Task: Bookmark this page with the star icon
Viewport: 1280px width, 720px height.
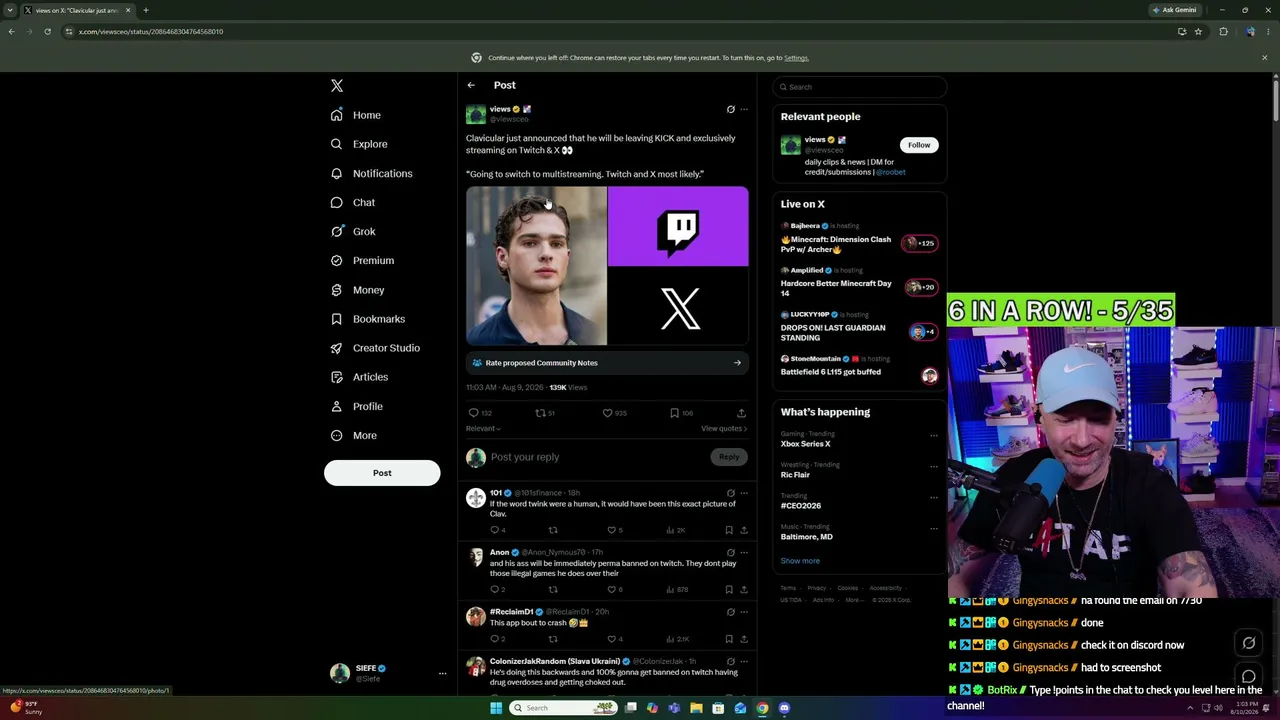Action: 1198,32
